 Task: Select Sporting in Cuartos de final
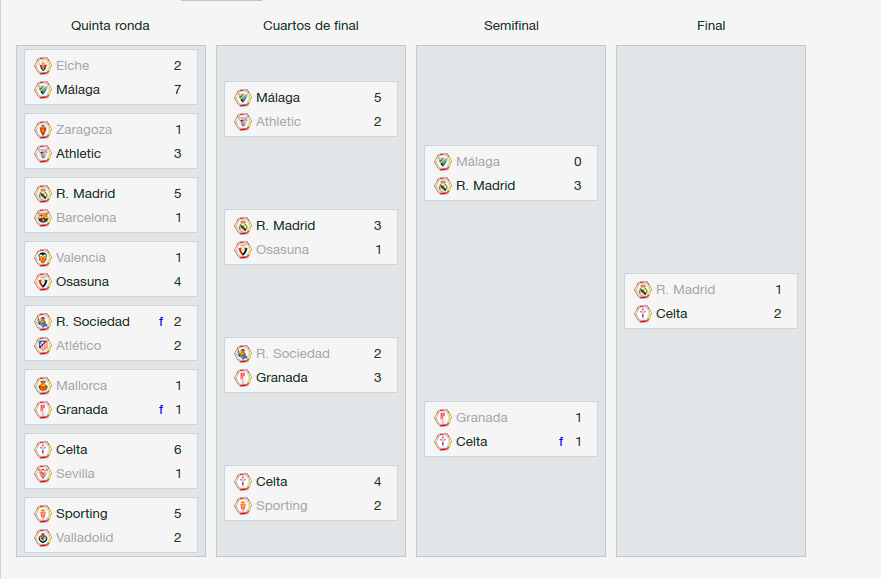[x=281, y=505]
